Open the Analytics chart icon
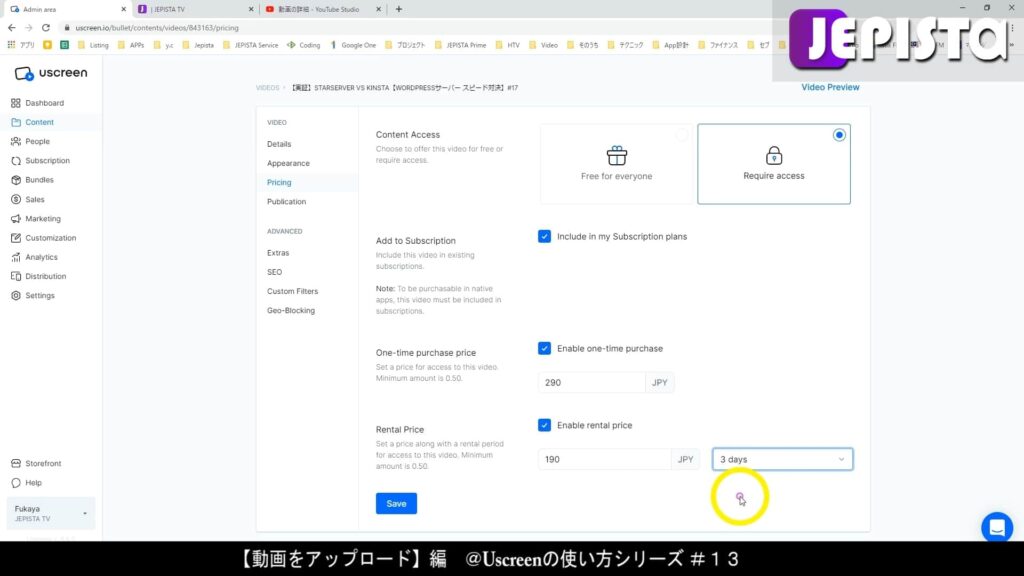 click(x=16, y=257)
